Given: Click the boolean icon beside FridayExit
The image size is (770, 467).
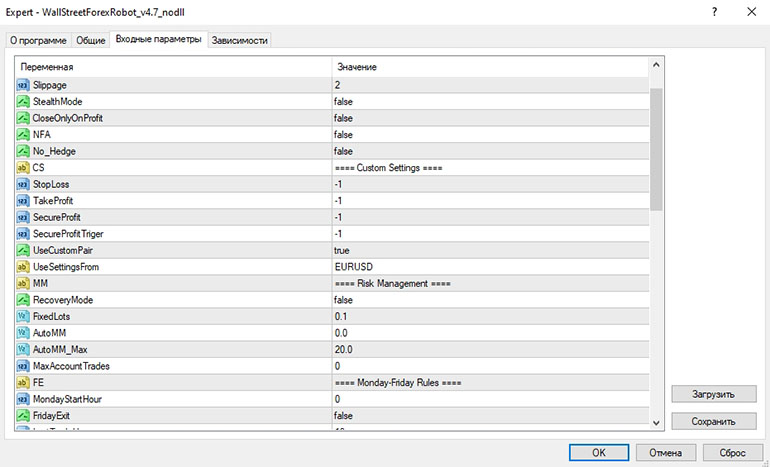Looking at the screenshot, I should tap(23, 416).
